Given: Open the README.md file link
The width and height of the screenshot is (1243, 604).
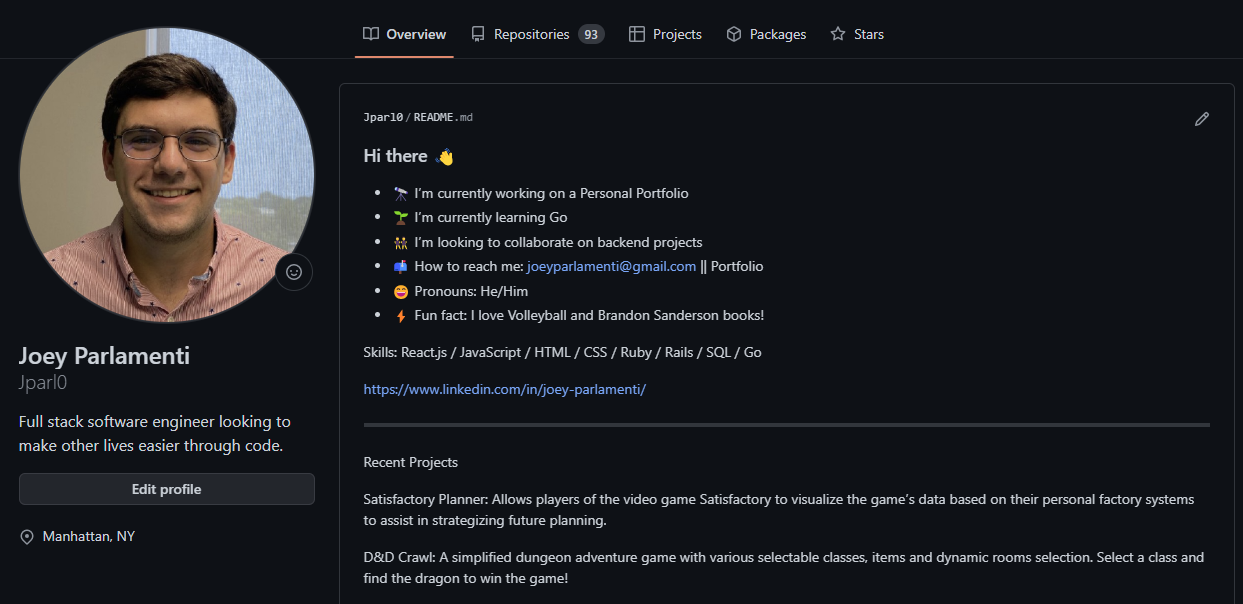Looking at the screenshot, I should (443, 118).
